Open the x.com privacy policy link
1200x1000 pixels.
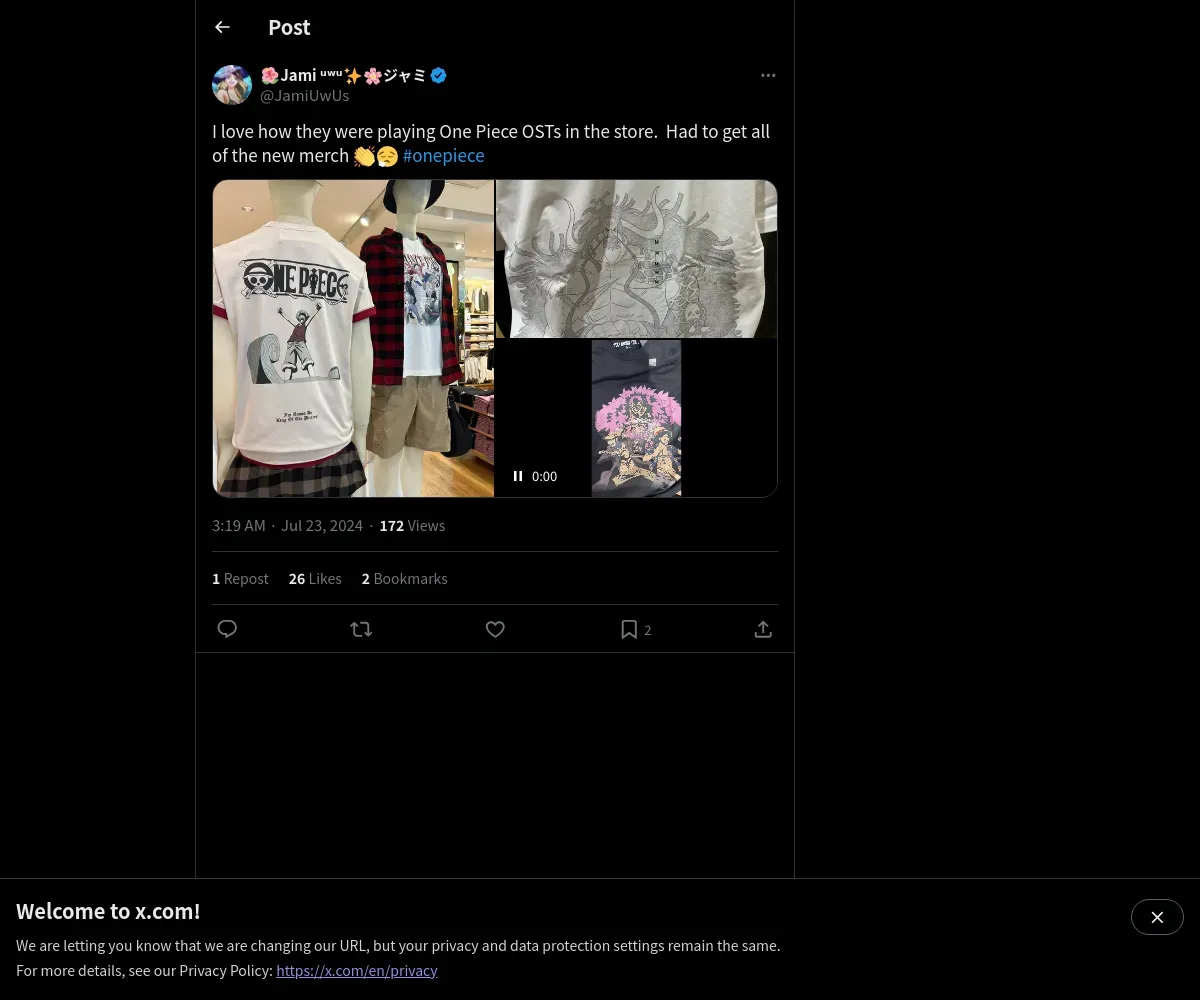357,970
